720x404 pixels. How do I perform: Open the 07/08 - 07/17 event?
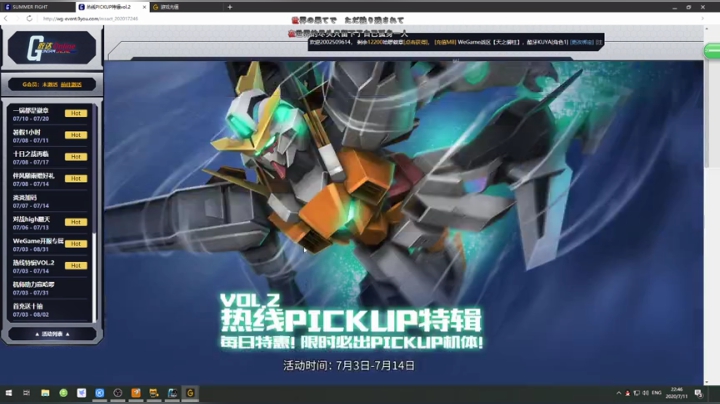(50, 158)
